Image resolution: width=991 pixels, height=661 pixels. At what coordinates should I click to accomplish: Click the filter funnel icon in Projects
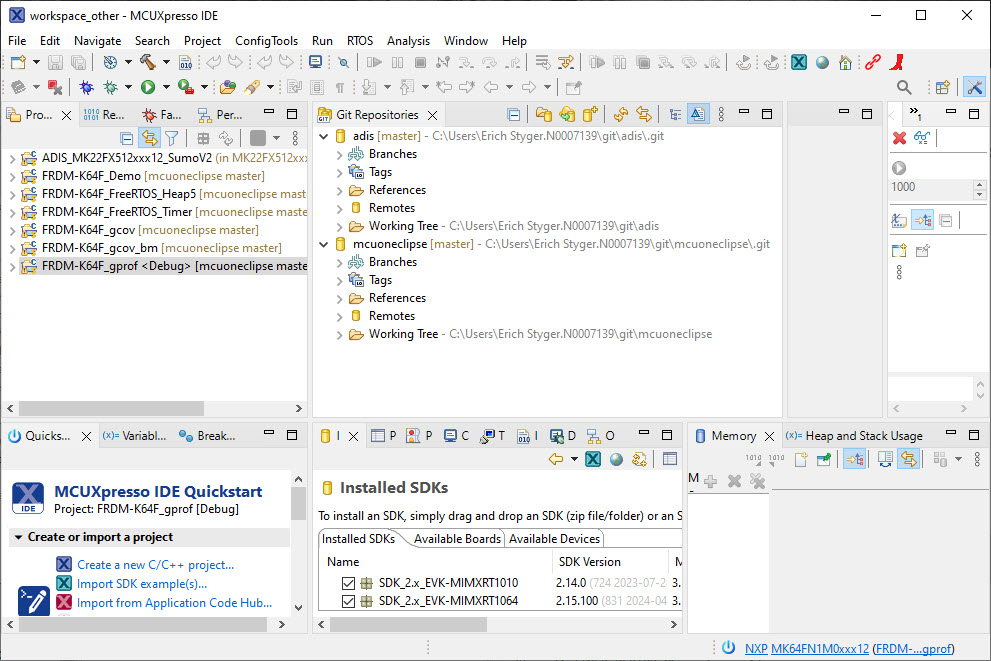(172, 139)
